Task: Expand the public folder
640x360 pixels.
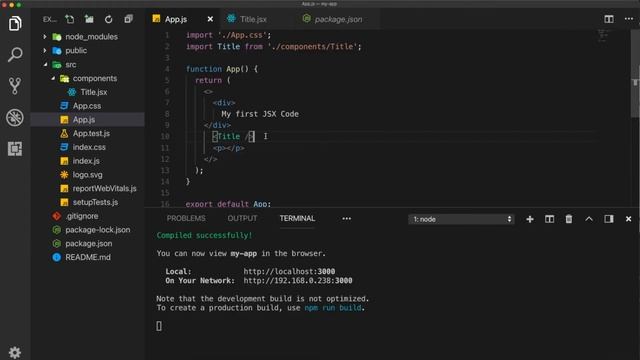Action: pos(87,51)
